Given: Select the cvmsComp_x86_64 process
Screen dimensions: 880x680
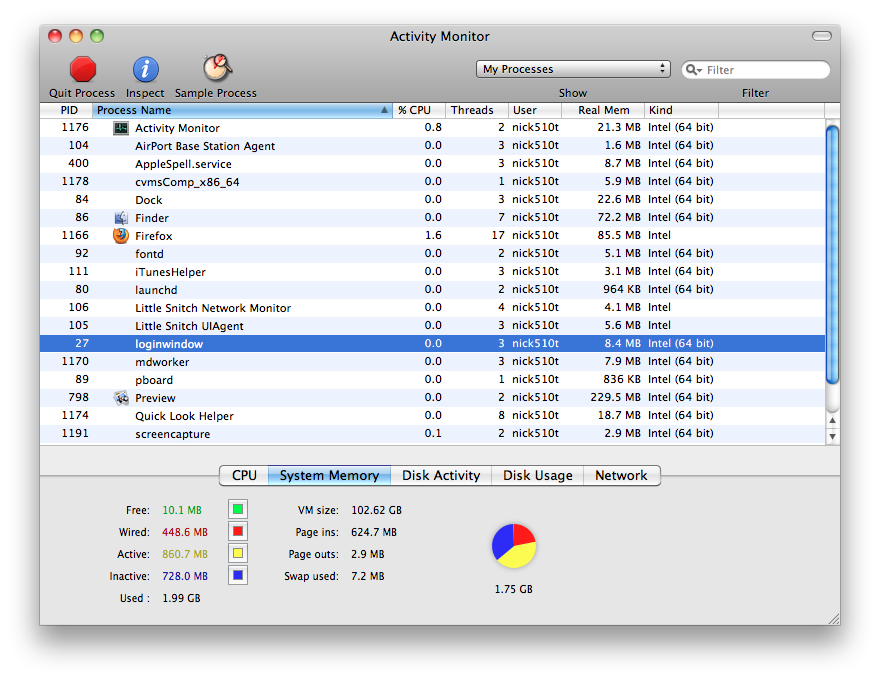Looking at the screenshot, I should point(432,182).
